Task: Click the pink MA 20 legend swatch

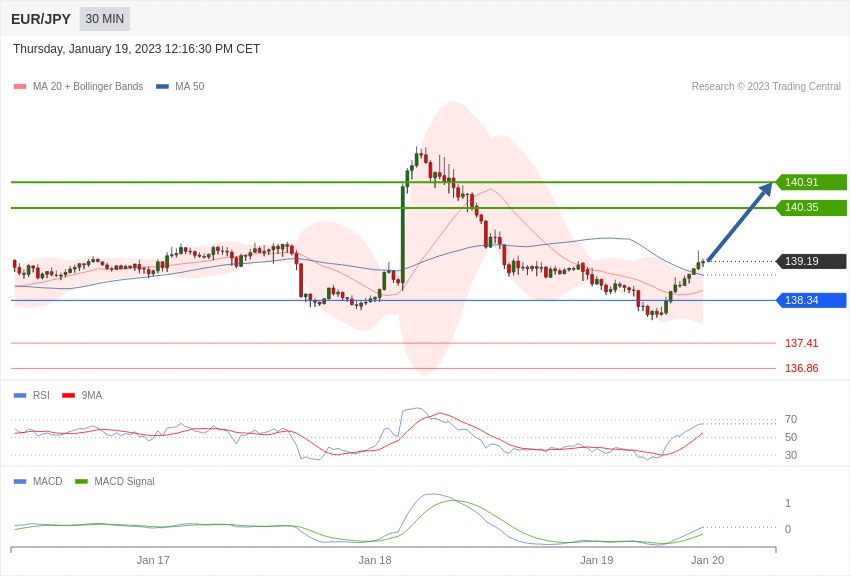Action: coord(20,87)
